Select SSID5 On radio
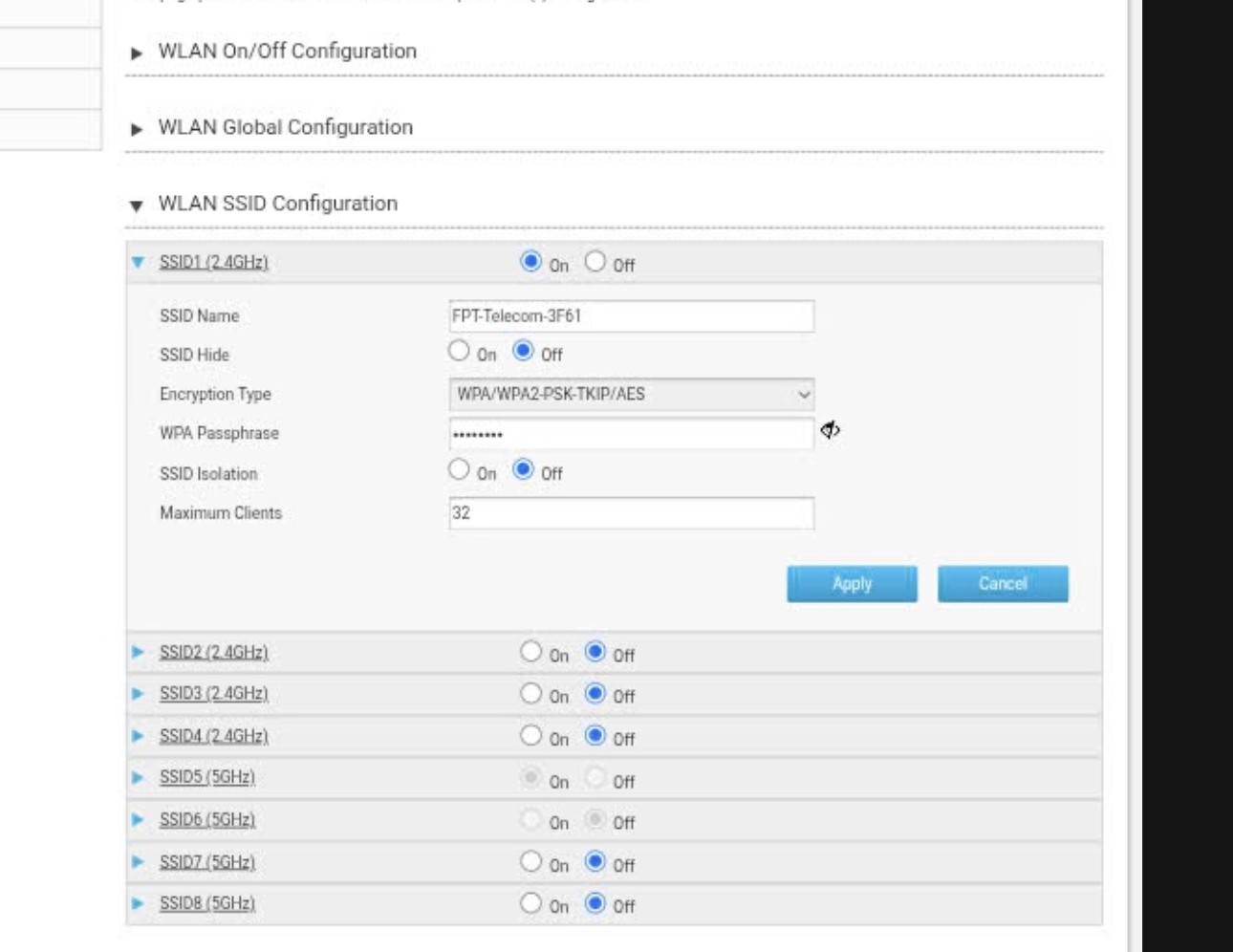 (x=531, y=777)
